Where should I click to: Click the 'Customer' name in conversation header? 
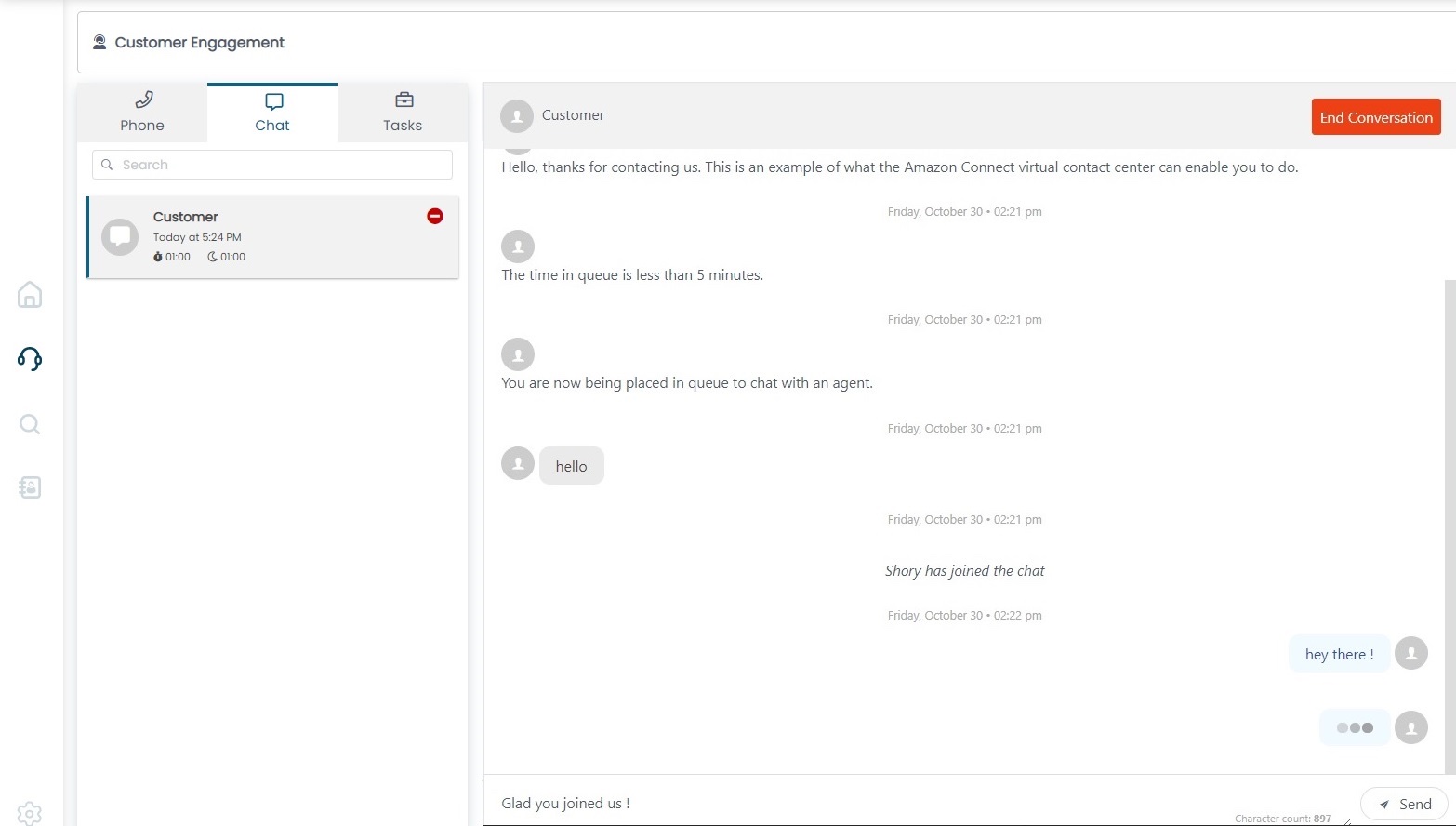pos(573,115)
